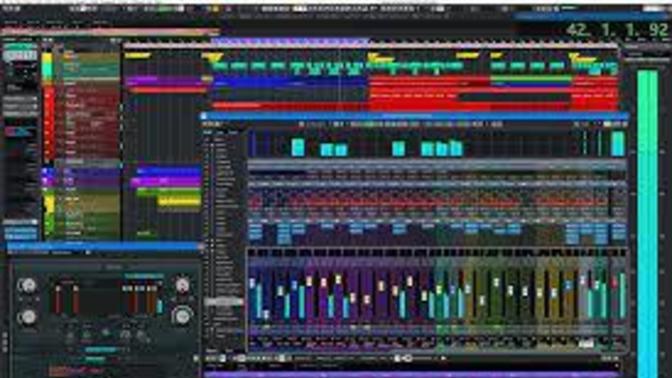Select the green clip above the yellow clip
This screenshot has height=378, width=672.
point(169,192)
